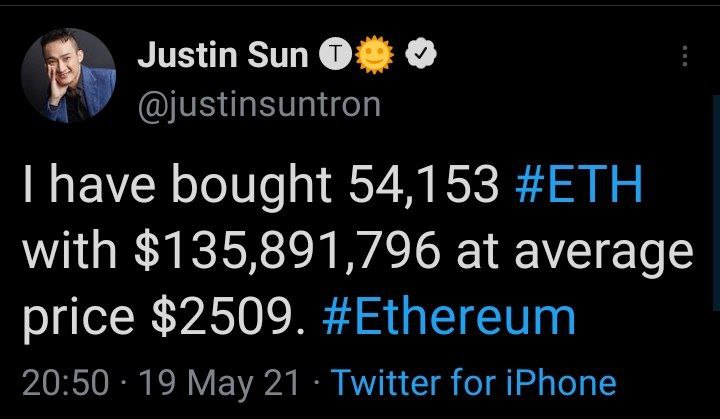
Task: Click the blue verified checkmark badge
Action: click(421, 53)
